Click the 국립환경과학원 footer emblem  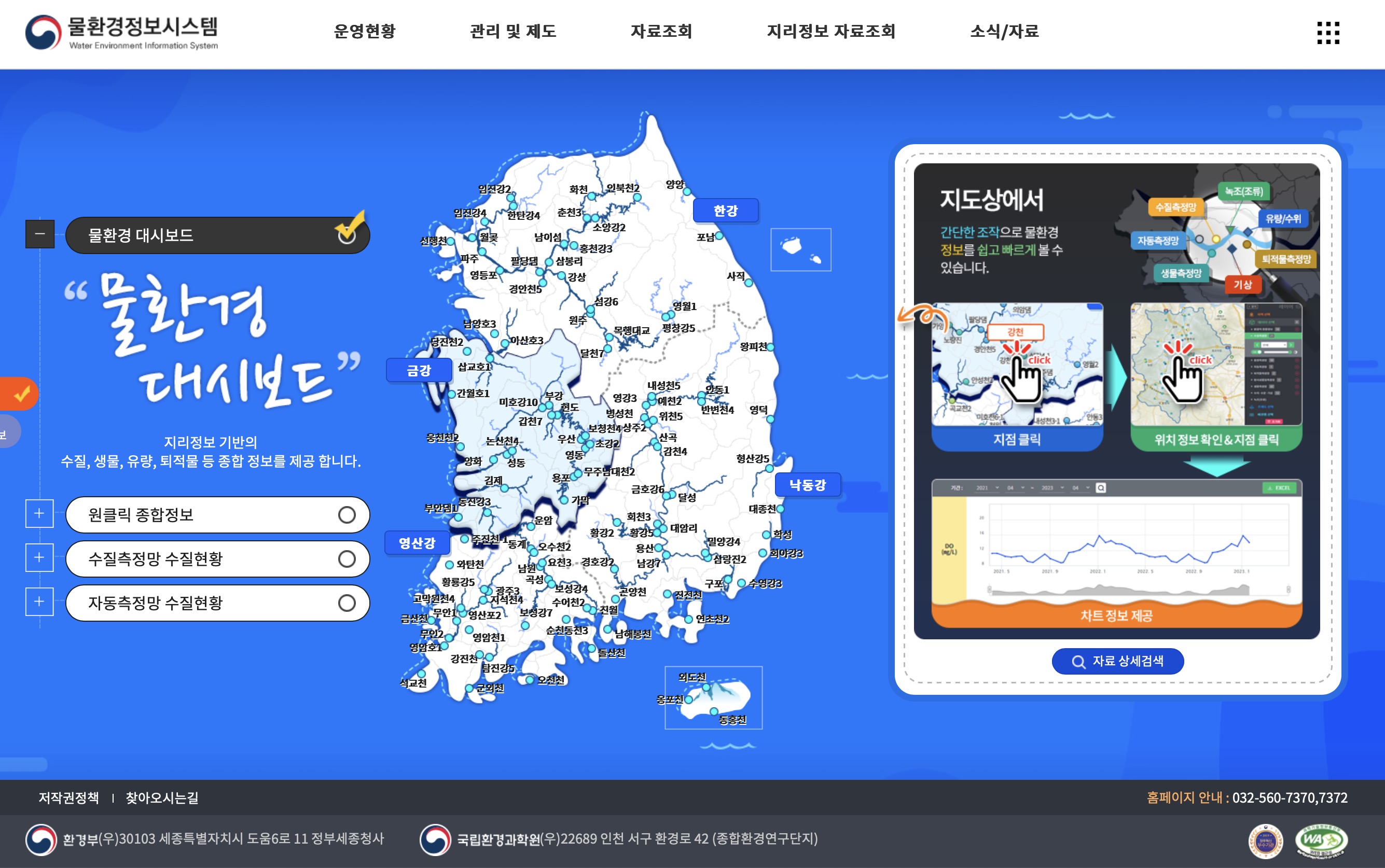tap(435, 840)
